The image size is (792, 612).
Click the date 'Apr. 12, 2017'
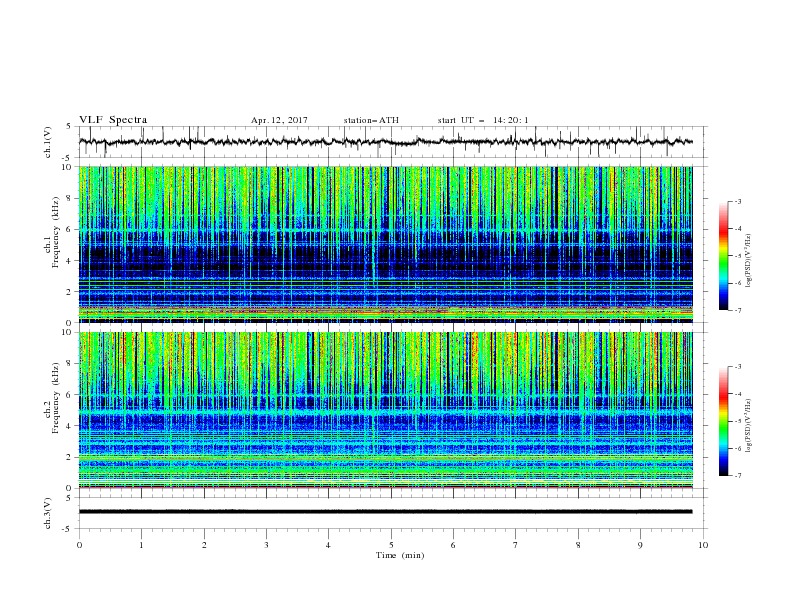(279, 120)
